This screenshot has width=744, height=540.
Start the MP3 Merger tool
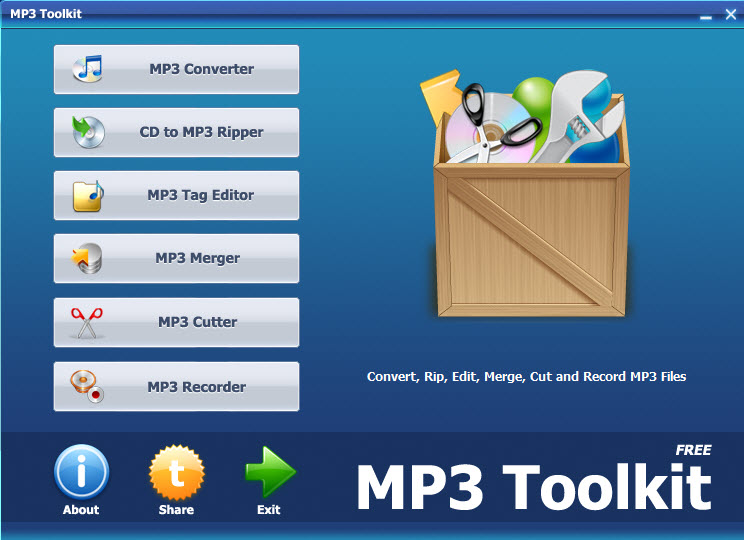[177, 259]
